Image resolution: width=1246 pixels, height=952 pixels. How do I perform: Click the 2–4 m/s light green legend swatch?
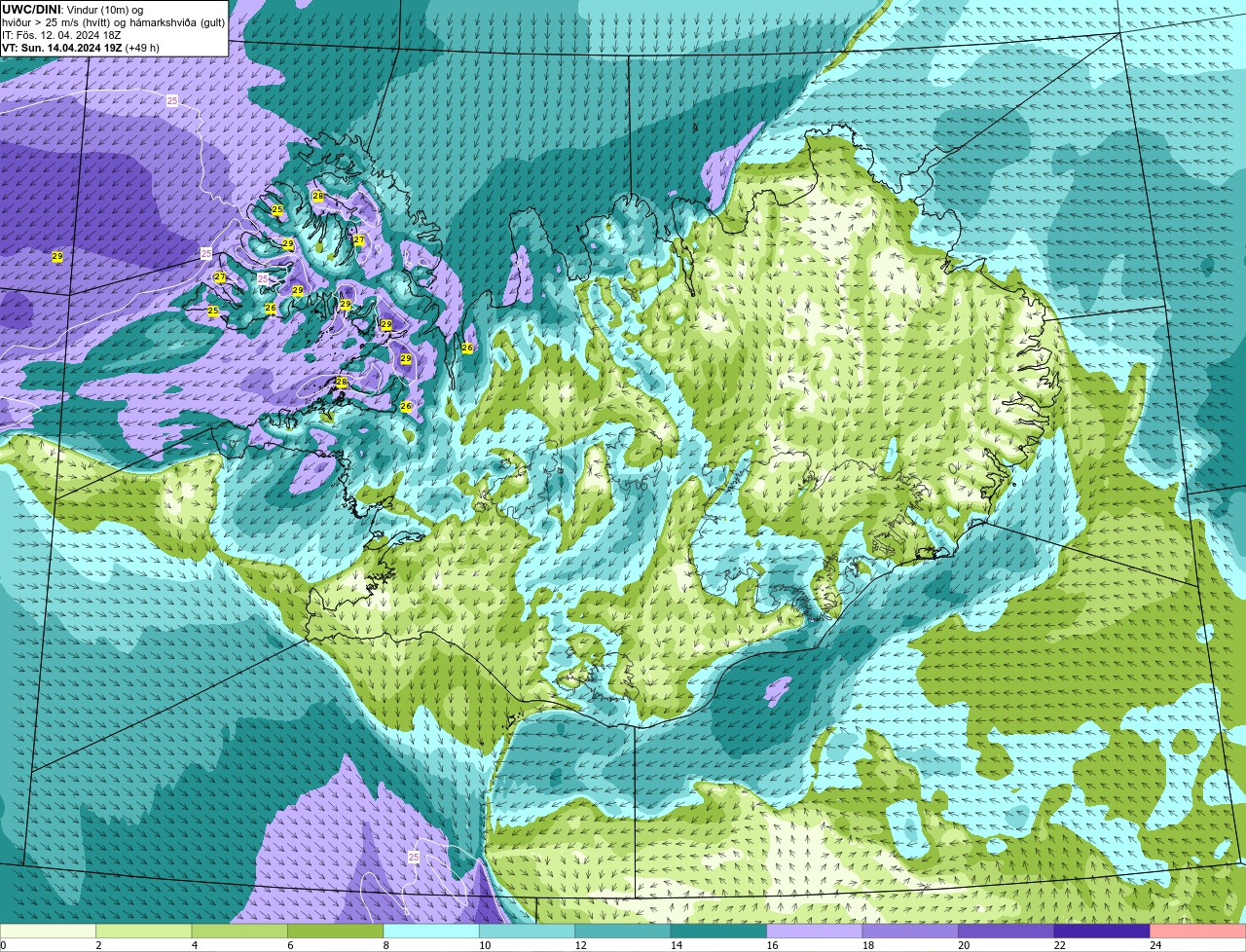[144, 931]
